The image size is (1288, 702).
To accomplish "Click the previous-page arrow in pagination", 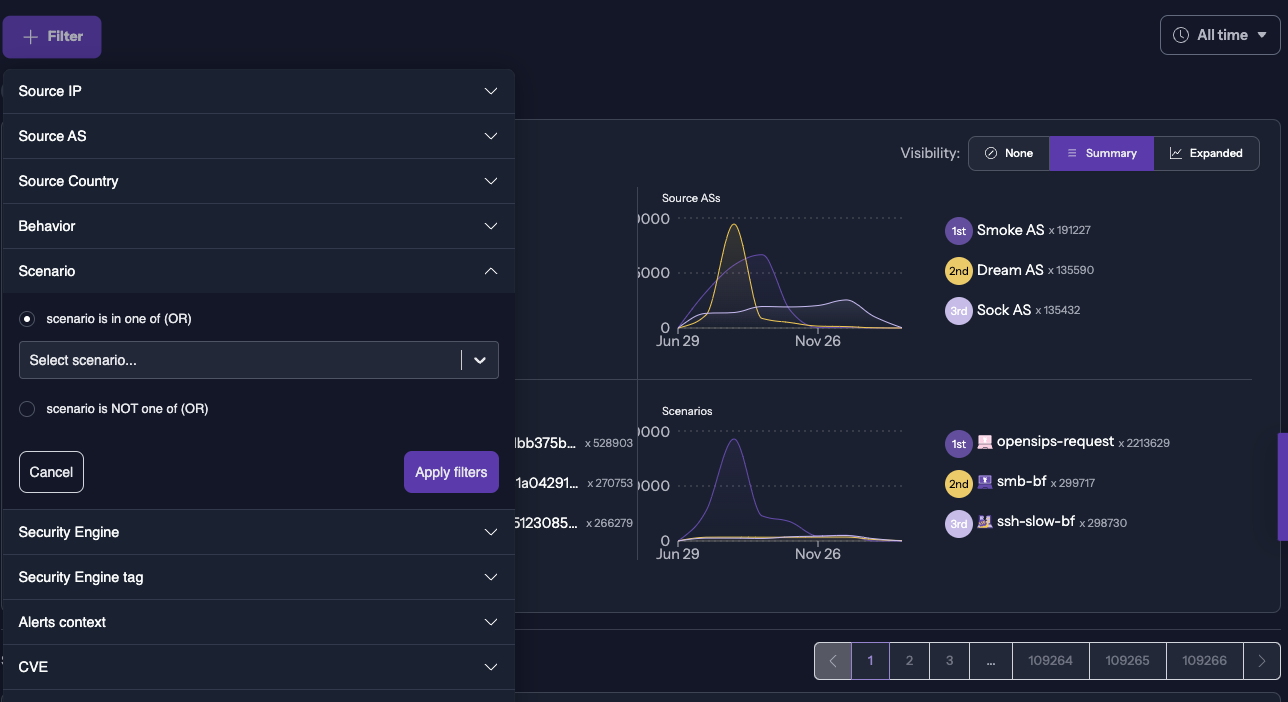I will tap(833, 660).
